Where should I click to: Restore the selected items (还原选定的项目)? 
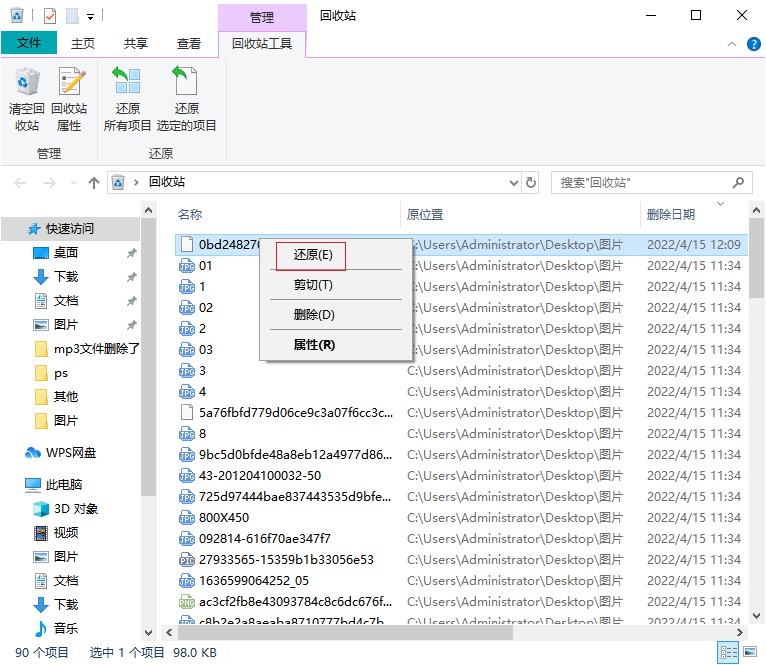tap(186, 100)
